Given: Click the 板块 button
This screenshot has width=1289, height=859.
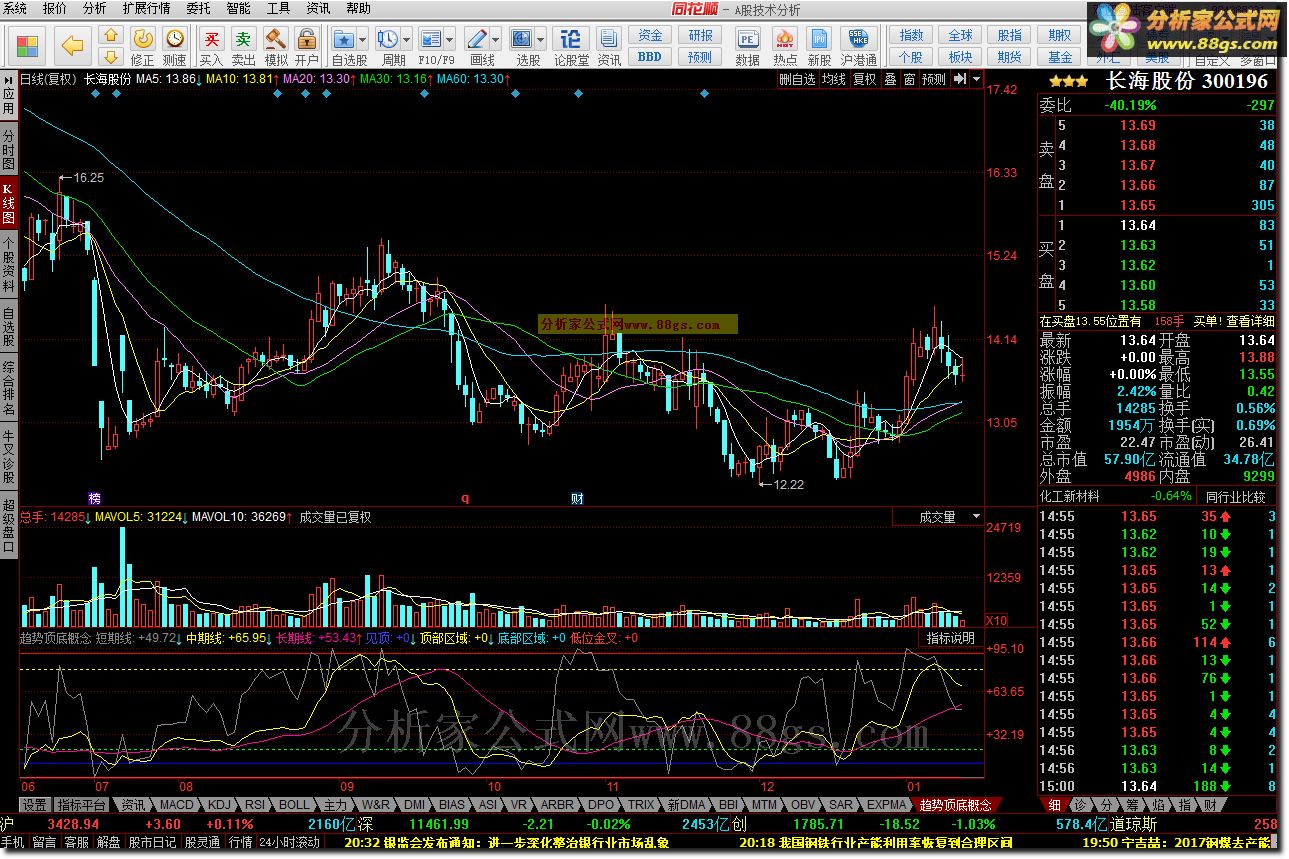Looking at the screenshot, I should tap(960, 57).
